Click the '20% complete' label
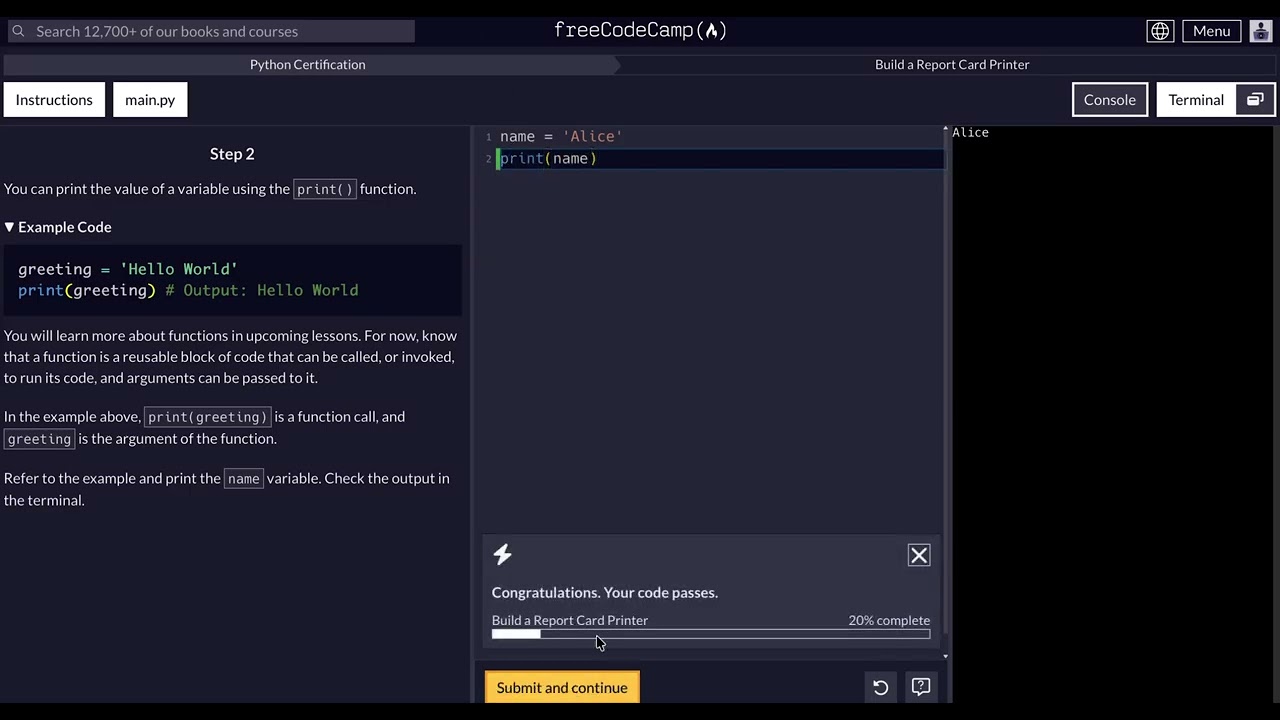This screenshot has height=720, width=1280. pyautogui.click(x=889, y=620)
